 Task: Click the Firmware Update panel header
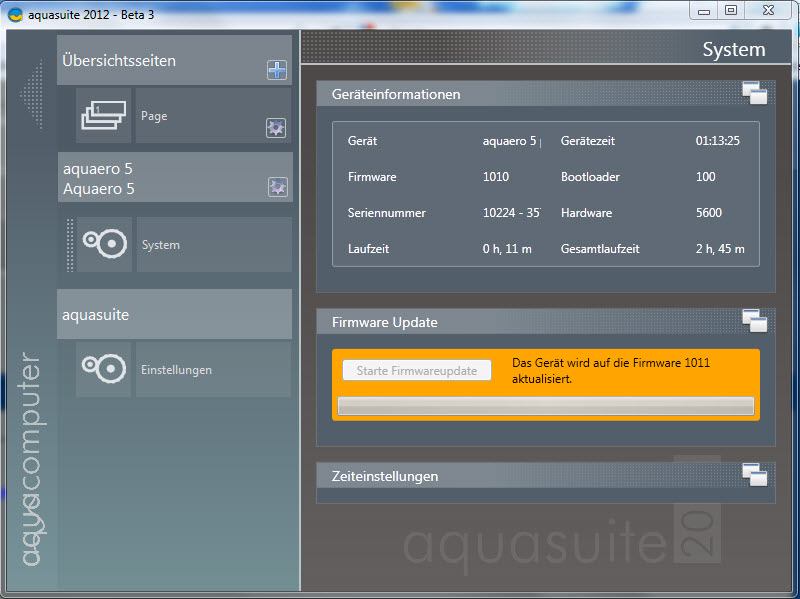click(546, 322)
